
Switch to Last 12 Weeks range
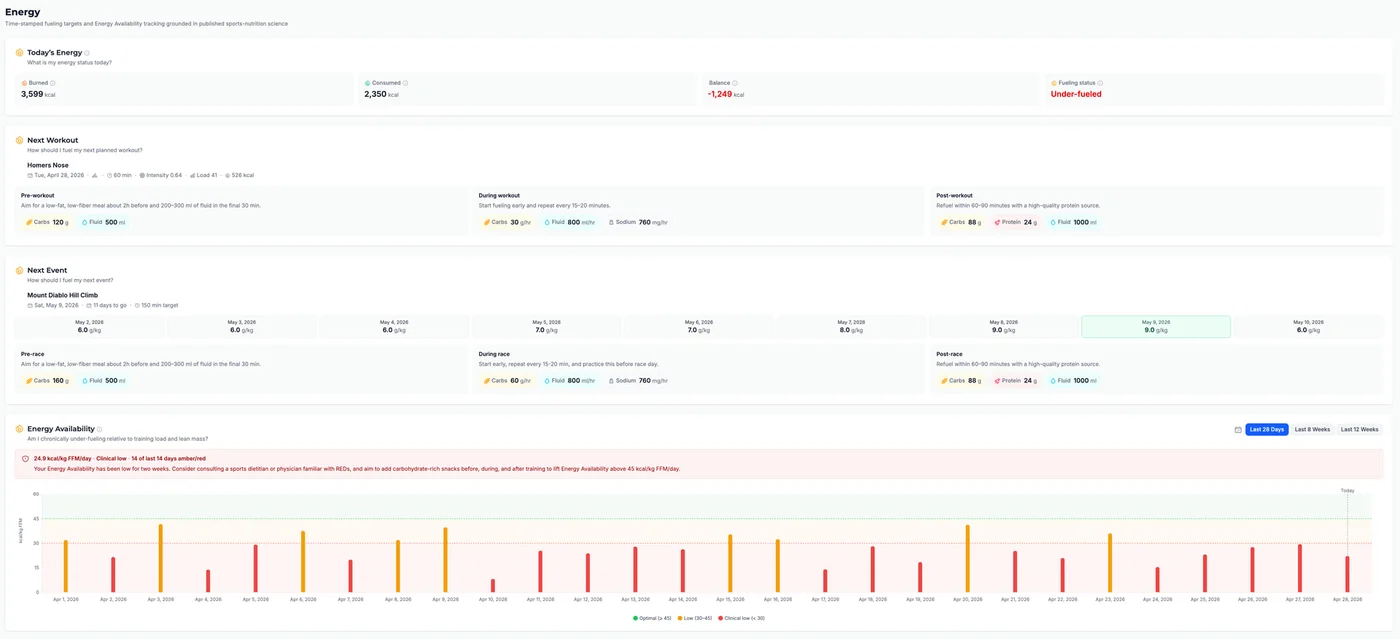point(1359,429)
